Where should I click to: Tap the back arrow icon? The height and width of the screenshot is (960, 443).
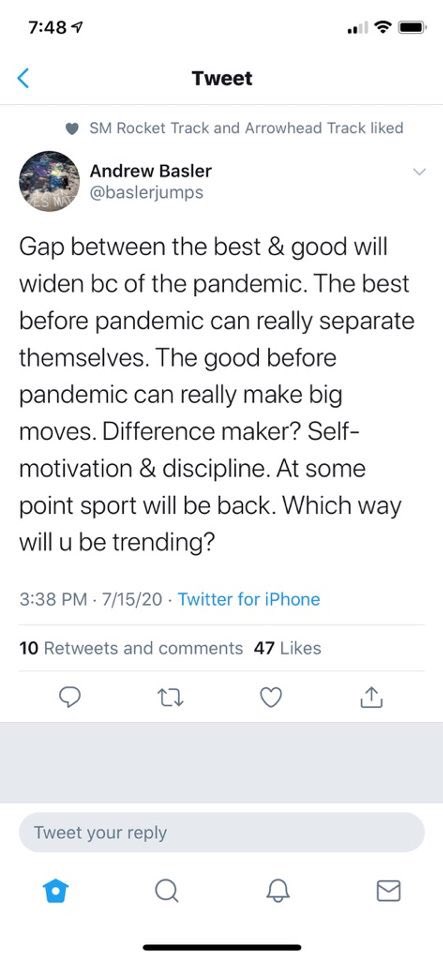pos(23,78)
